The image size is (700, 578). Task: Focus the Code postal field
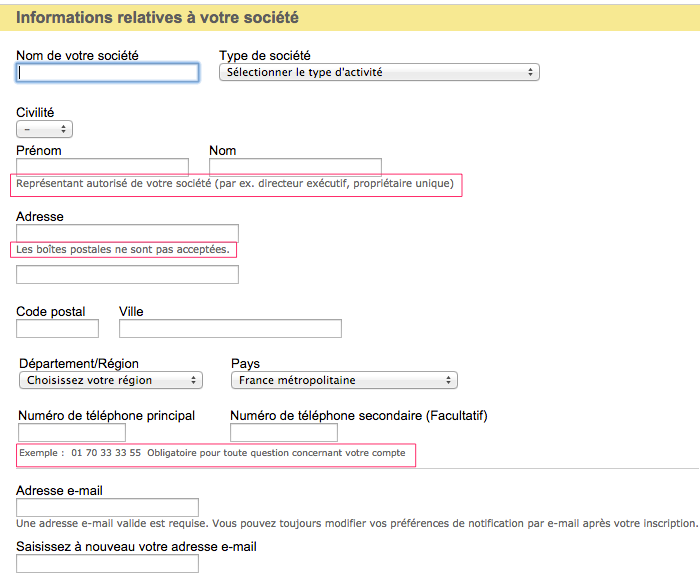(57, 328)
